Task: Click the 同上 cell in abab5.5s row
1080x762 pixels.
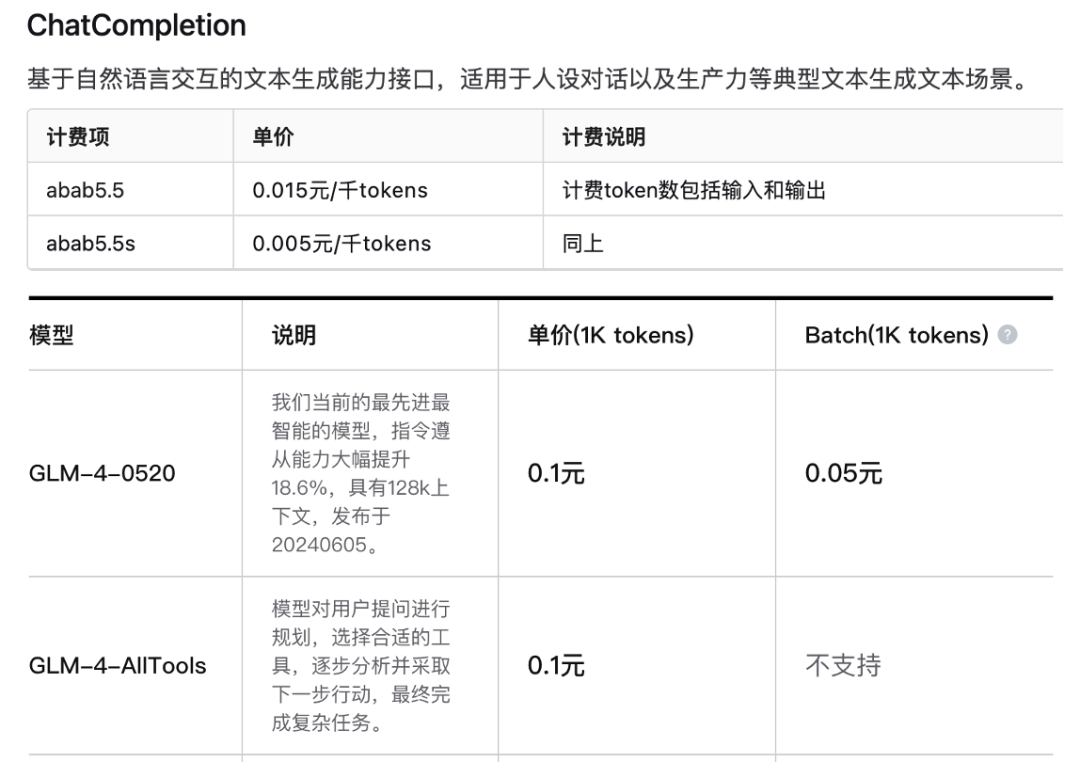Action: click(x=583, y=243)
